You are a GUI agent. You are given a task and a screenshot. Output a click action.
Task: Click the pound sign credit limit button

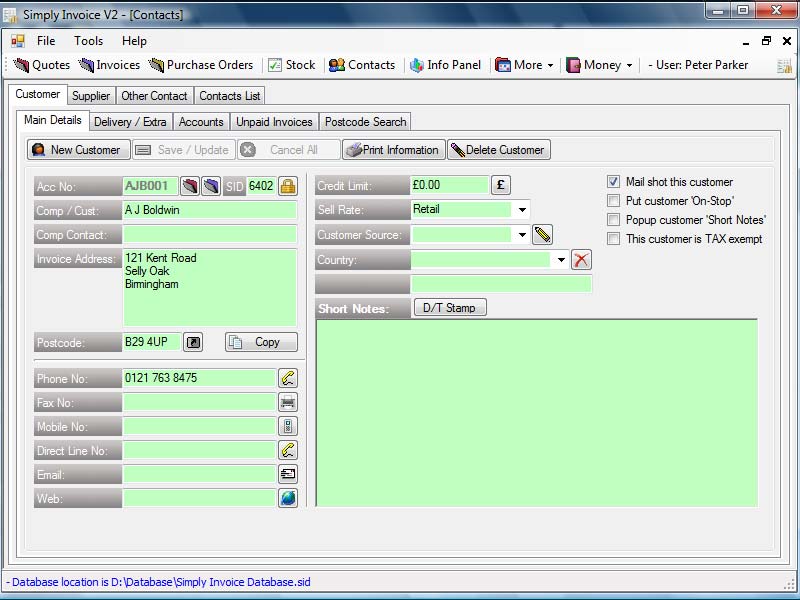[501, 185]
